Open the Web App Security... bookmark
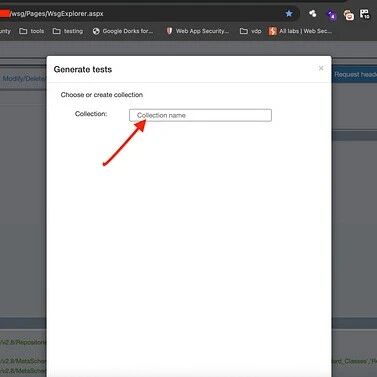The width and height of the screenshot is (377, 377). pyautogui.click(x=198, y=31)
